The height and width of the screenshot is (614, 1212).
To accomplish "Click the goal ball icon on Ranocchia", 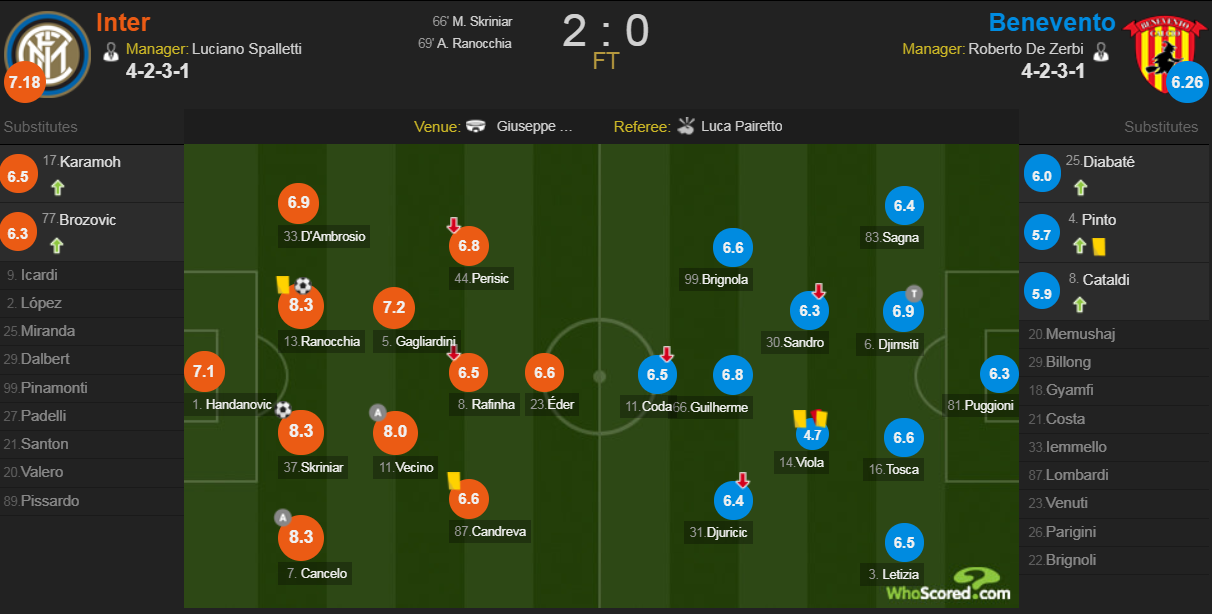I will (303, 285).
